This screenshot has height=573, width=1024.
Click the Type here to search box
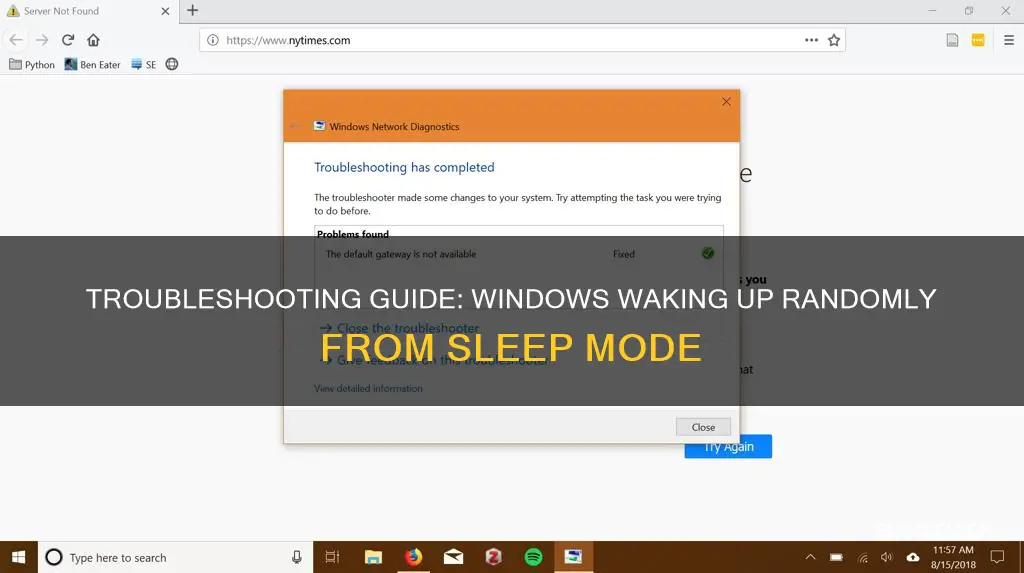pyautogui.click(x=175, y=557)
